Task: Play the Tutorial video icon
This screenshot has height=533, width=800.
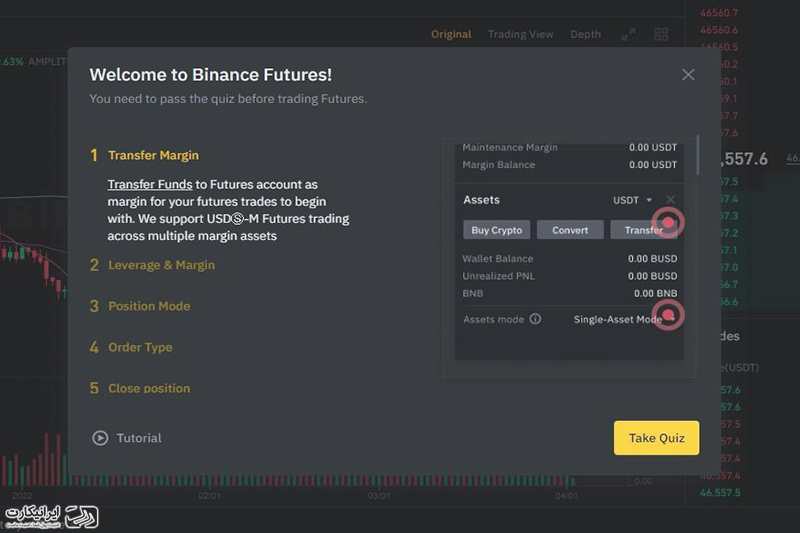Action: click(100, 438)
